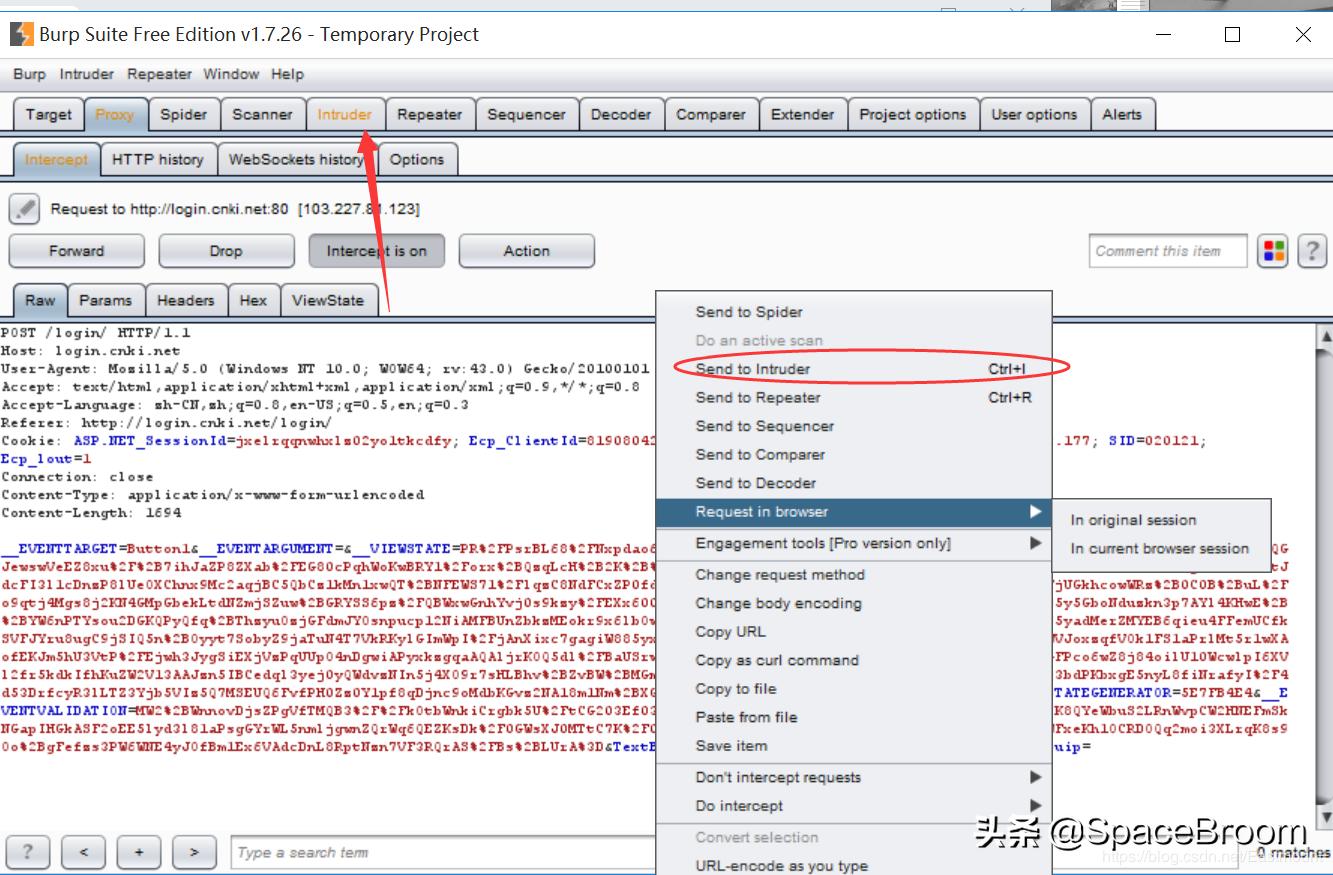Image resolution: width=1333 pixels, height=875 pixels.
Task: Go to previous search match with the < button
Action: tap(84, 852)
